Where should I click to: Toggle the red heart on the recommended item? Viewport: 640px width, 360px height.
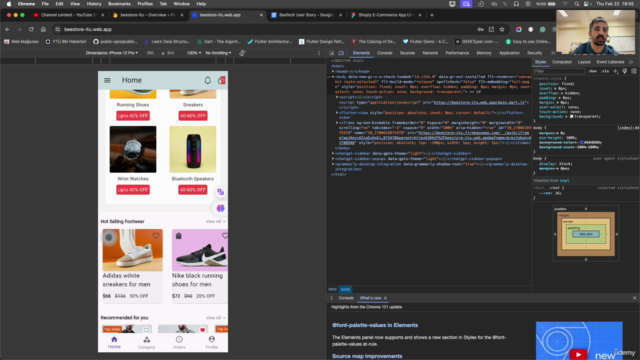202,330
